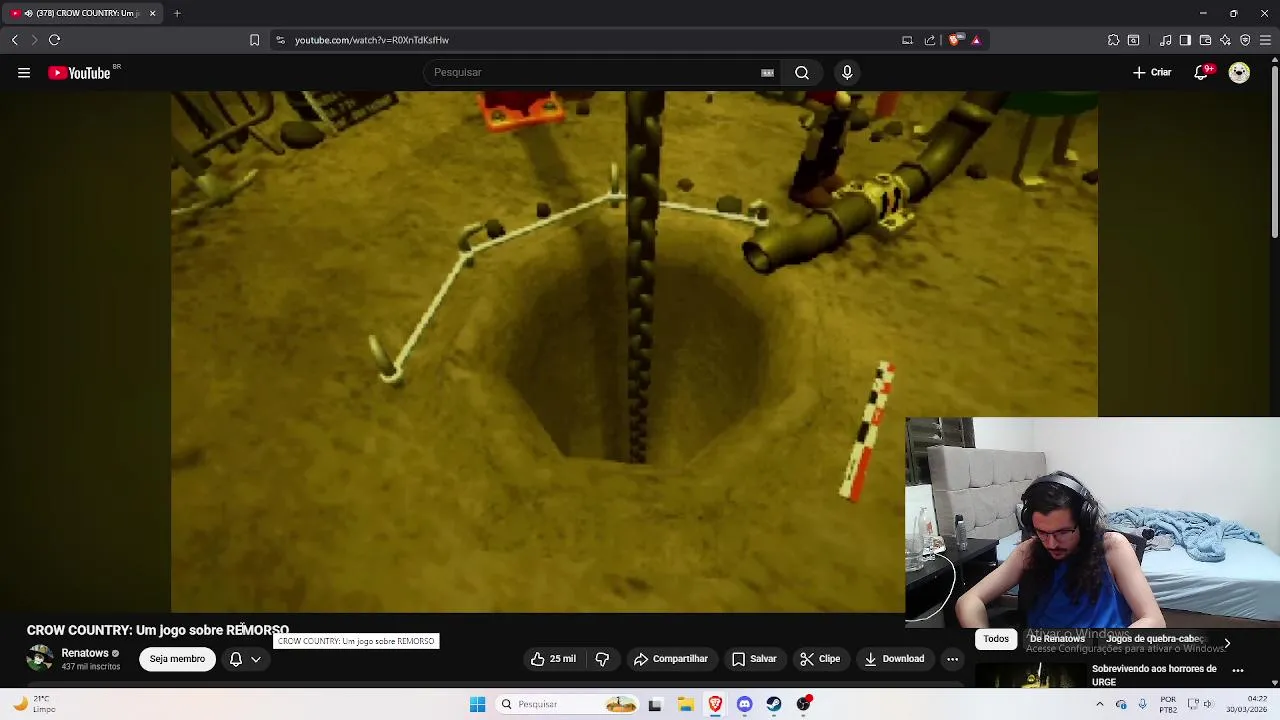Screen dimensions: 1280x720
Task: Open the Brave Wallet icon
Action: 1205,40
